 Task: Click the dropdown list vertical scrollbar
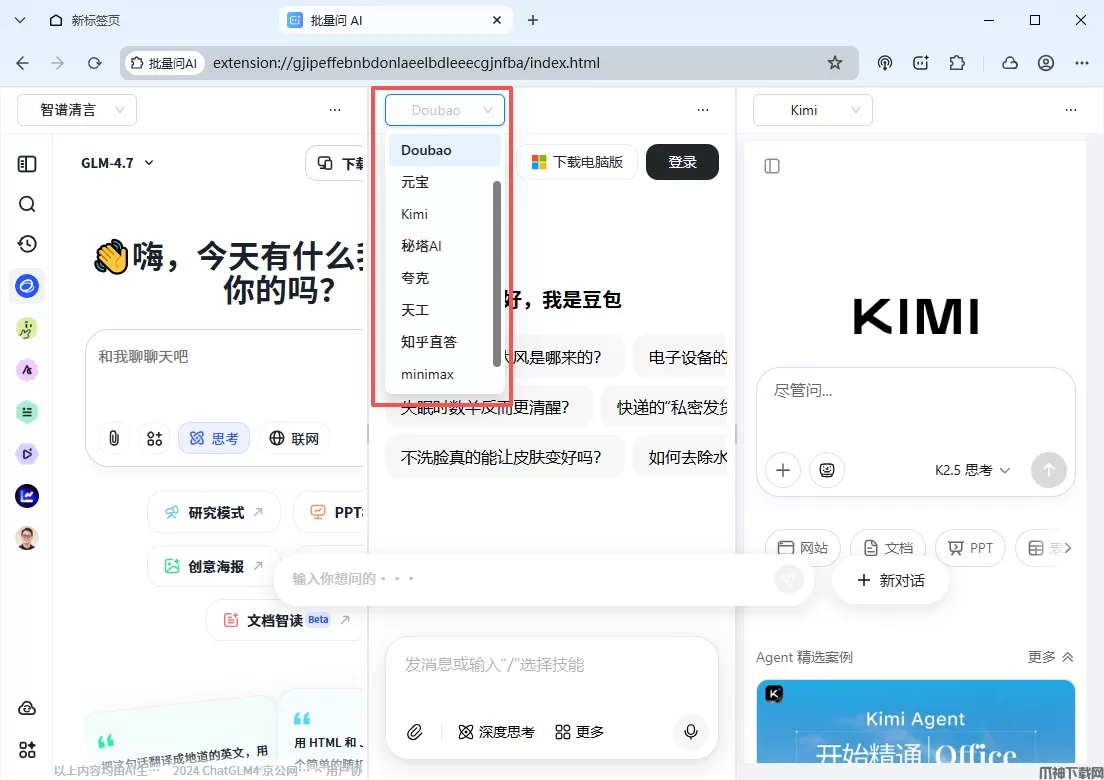(497, 274)
